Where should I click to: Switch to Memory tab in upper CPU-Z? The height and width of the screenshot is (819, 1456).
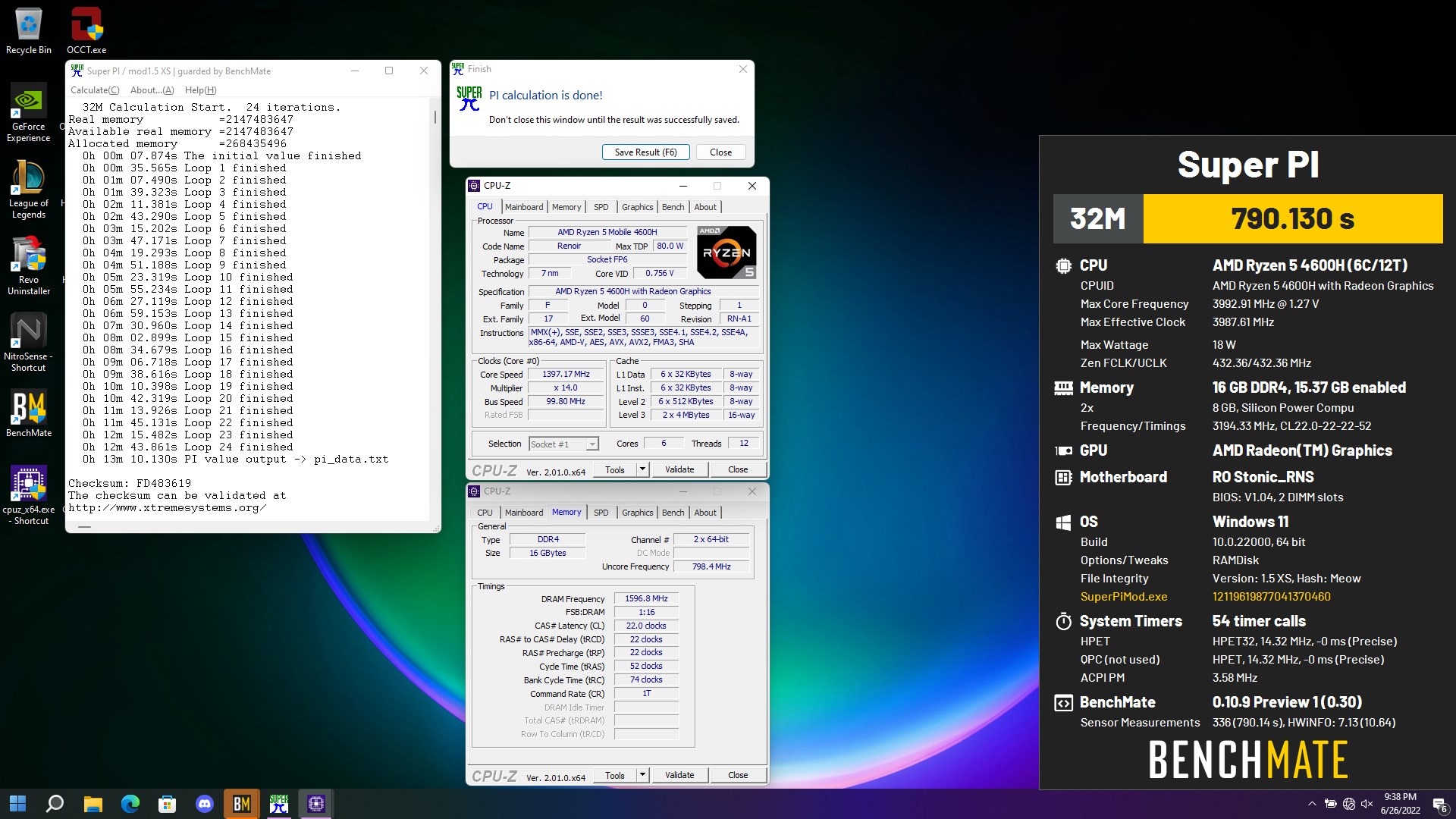[x=566, y=207]
